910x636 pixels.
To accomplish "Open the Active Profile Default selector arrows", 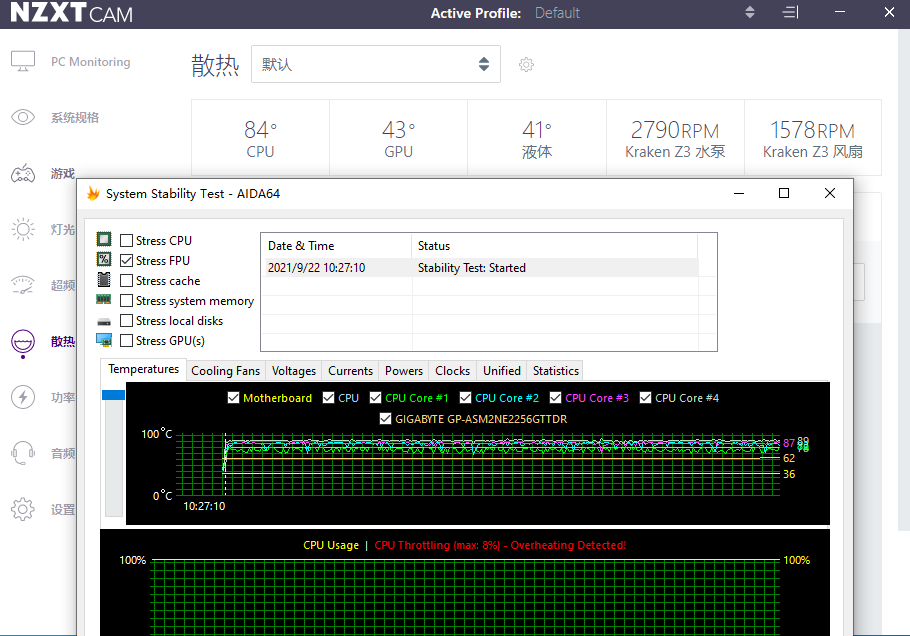I will pyautogui.click(x=750, y=13).
